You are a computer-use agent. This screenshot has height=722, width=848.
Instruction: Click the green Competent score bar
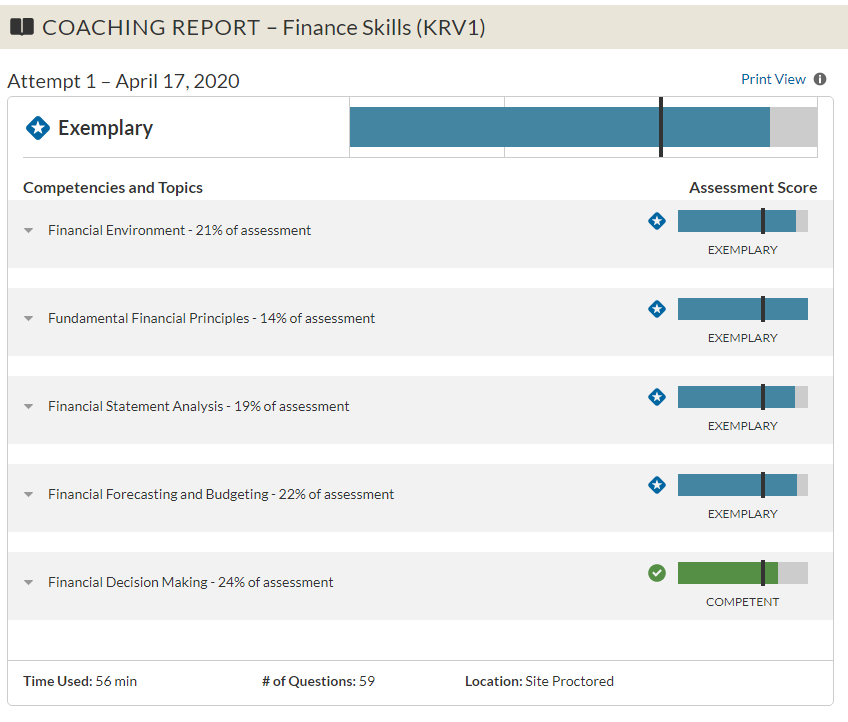(x=720, y=572)
